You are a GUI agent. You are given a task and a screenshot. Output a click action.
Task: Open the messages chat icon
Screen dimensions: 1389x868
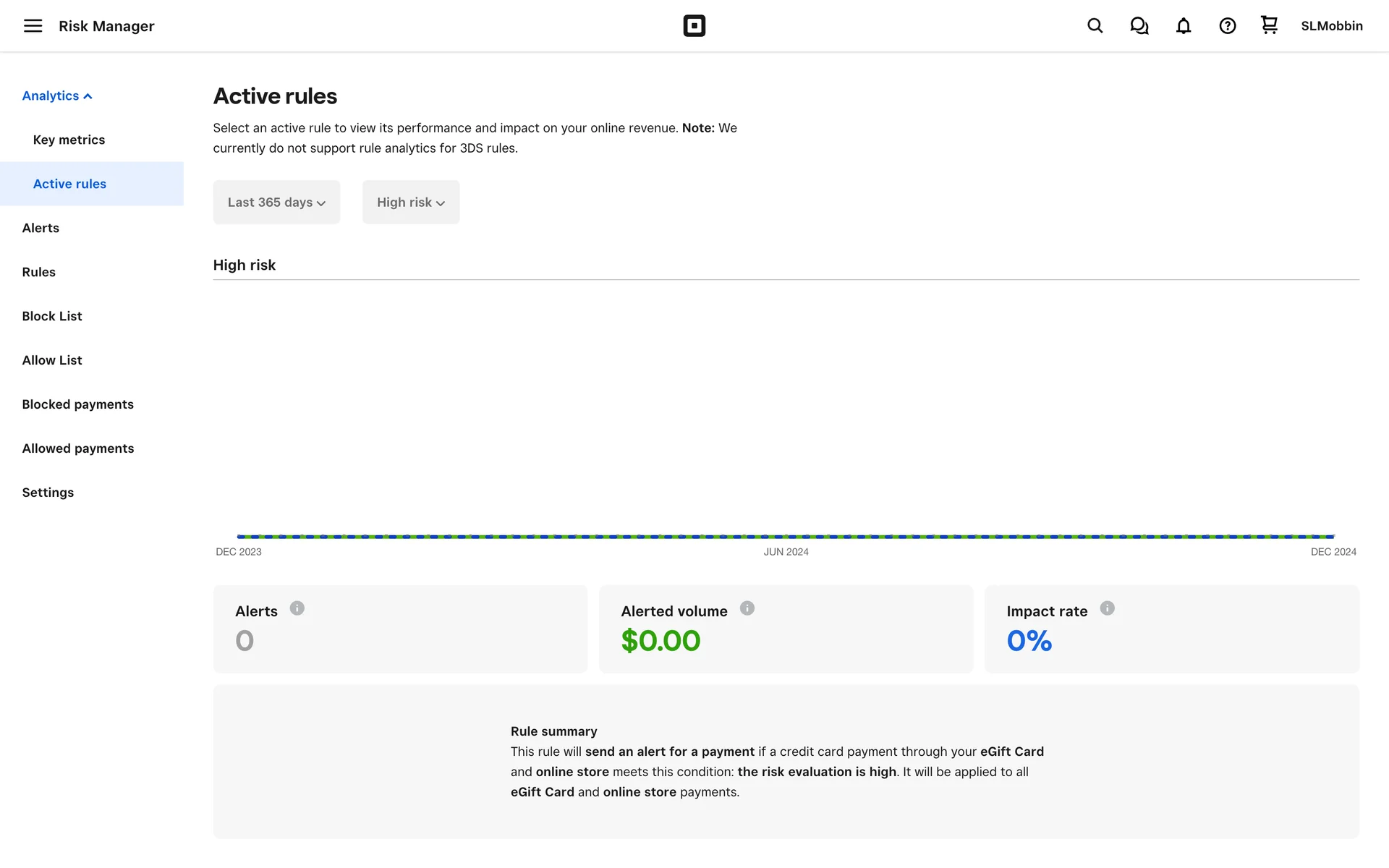coord(1139,26)
